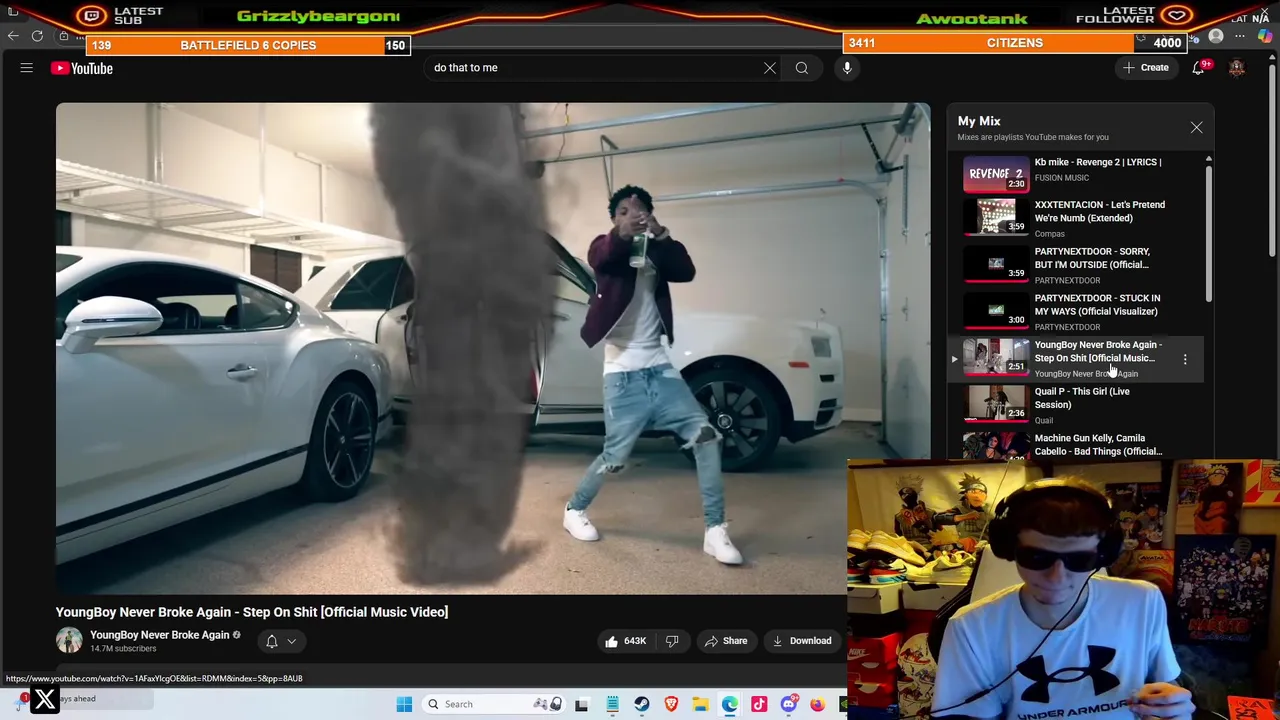
Task: Download the video
Action: click(x=801, y=641)
